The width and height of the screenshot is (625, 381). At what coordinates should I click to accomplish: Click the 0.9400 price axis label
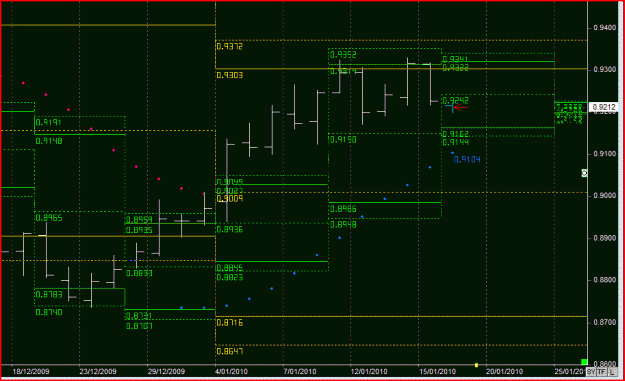pos(604,27)
